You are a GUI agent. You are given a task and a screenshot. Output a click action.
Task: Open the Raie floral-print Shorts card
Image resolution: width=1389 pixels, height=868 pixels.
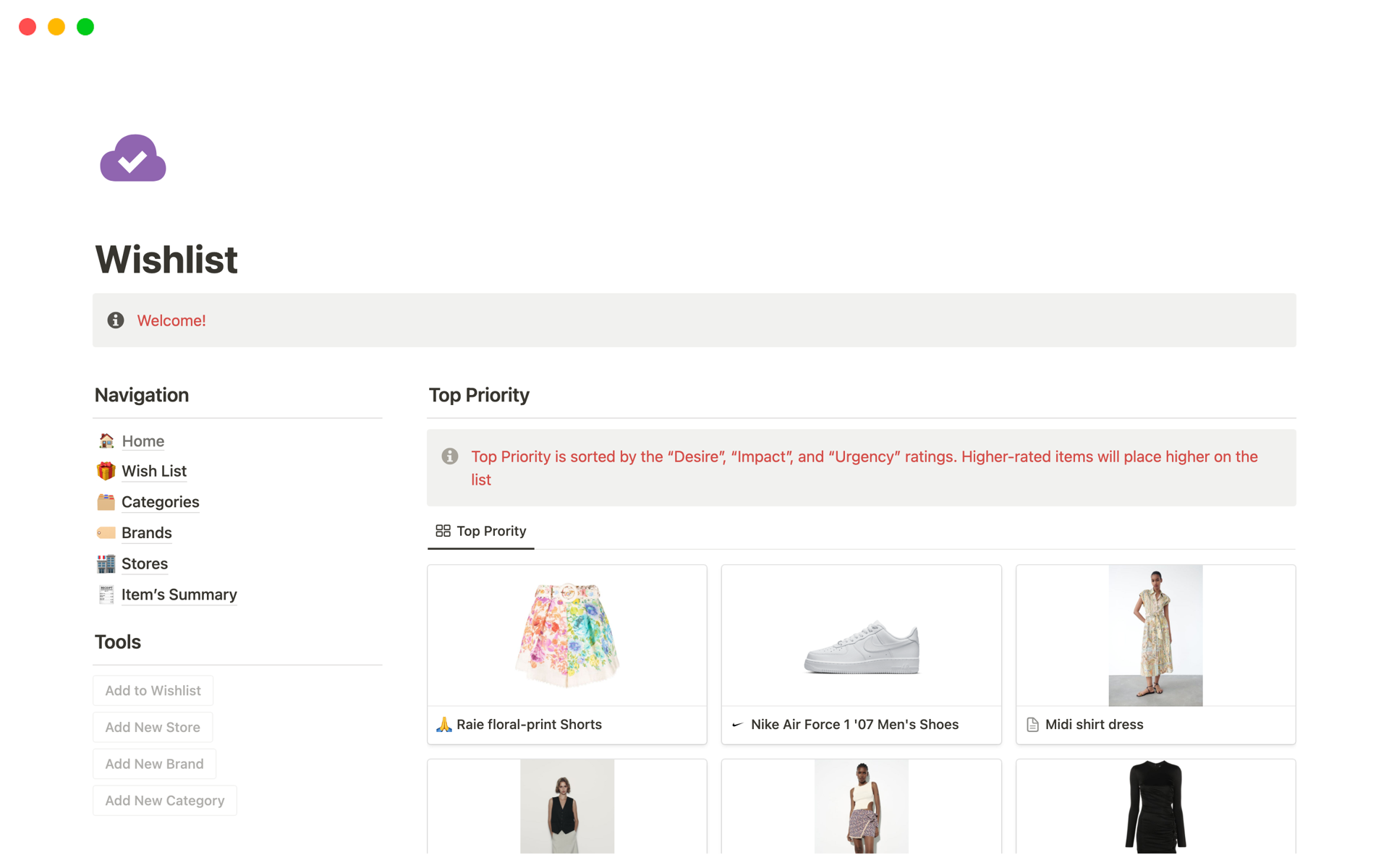[566, 654]
